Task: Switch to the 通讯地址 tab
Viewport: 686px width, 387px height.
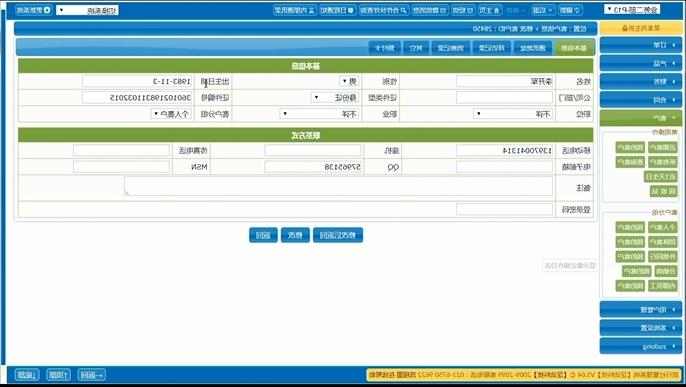Action: 532,48
